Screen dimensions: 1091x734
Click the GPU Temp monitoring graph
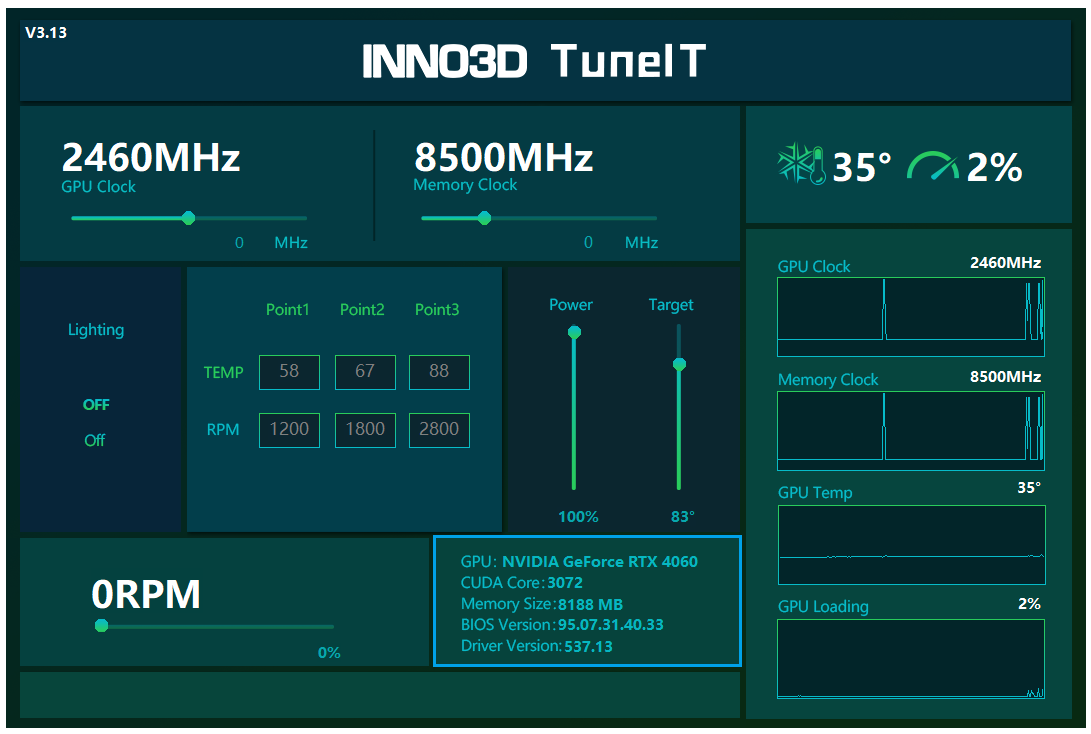[911, 545]
